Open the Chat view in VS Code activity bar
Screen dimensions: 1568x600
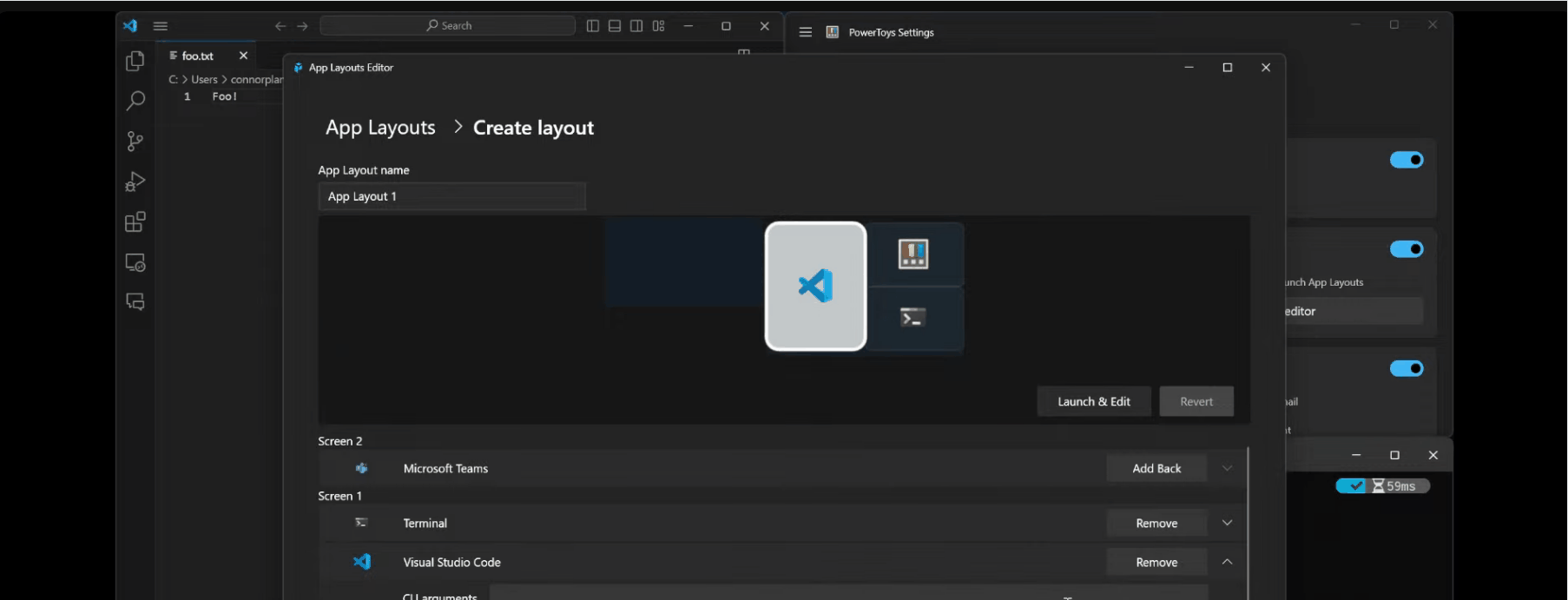[x=135, y=301]
